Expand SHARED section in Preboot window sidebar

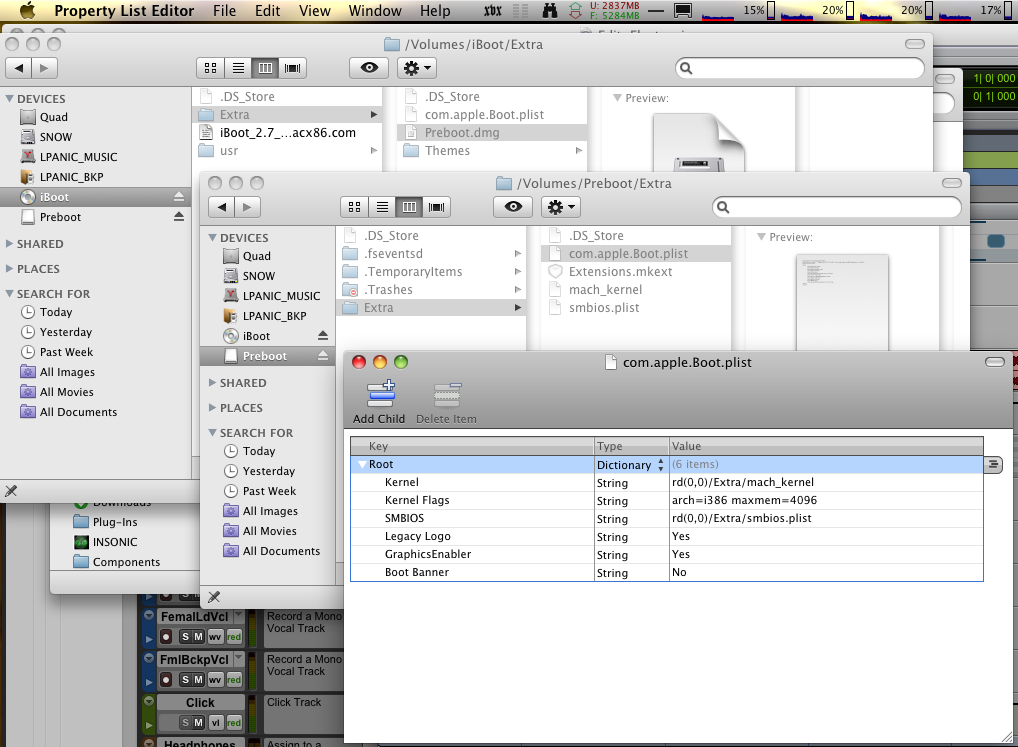pos(212,383)
